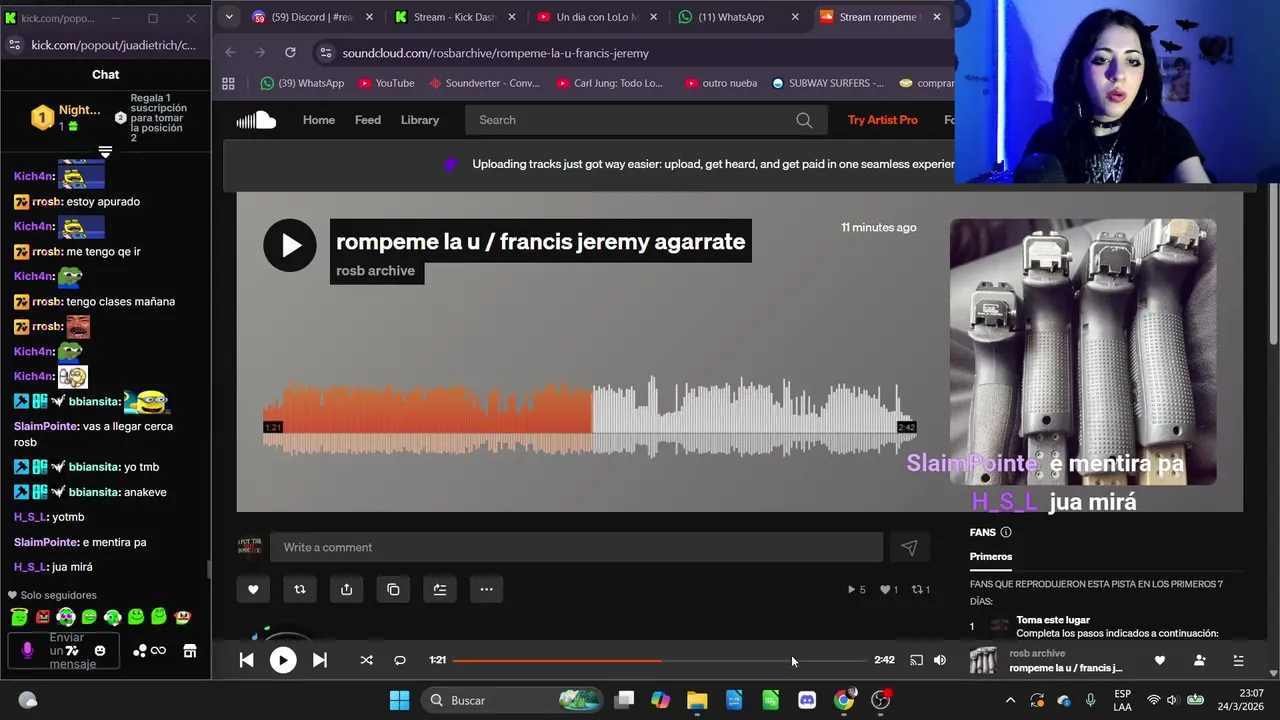Click the search magnifier icon
Viewport: 1280px width, 720px height.
point(804,120)
